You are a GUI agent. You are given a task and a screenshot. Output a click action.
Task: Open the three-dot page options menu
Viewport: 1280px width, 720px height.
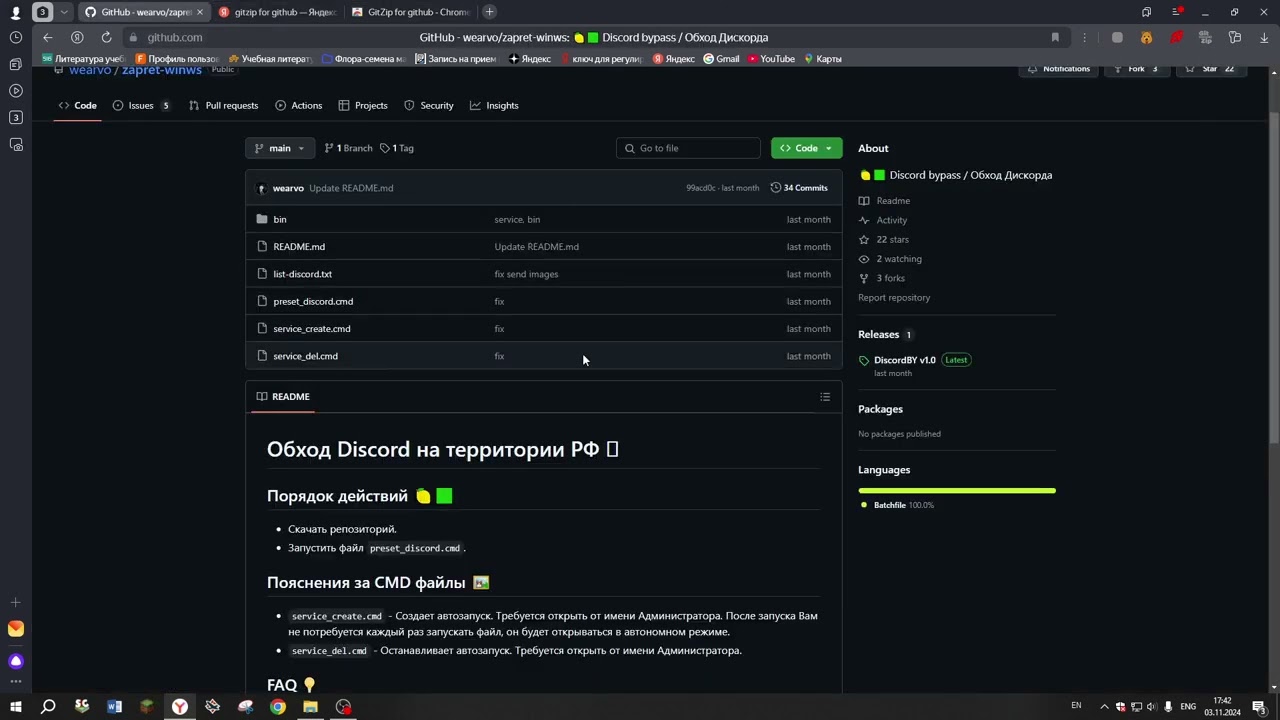click(1084, 38)
